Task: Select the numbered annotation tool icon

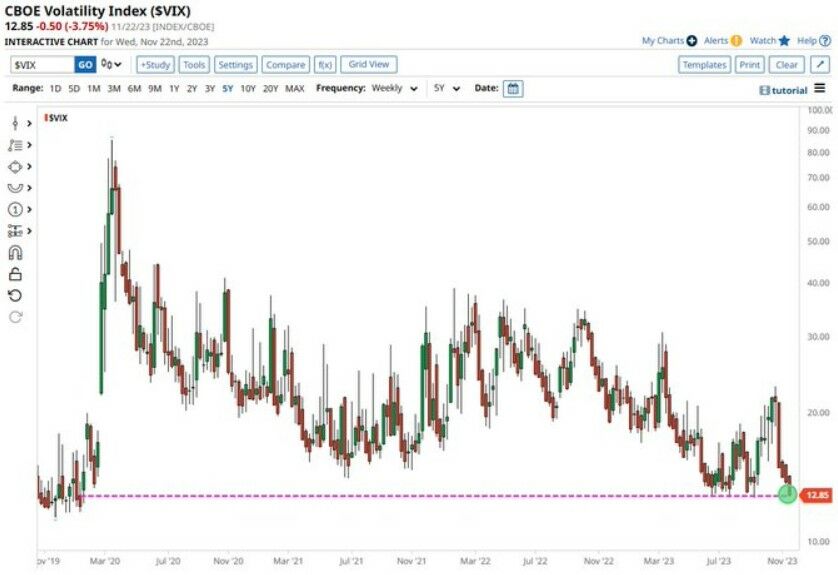Action: point(15,209)
